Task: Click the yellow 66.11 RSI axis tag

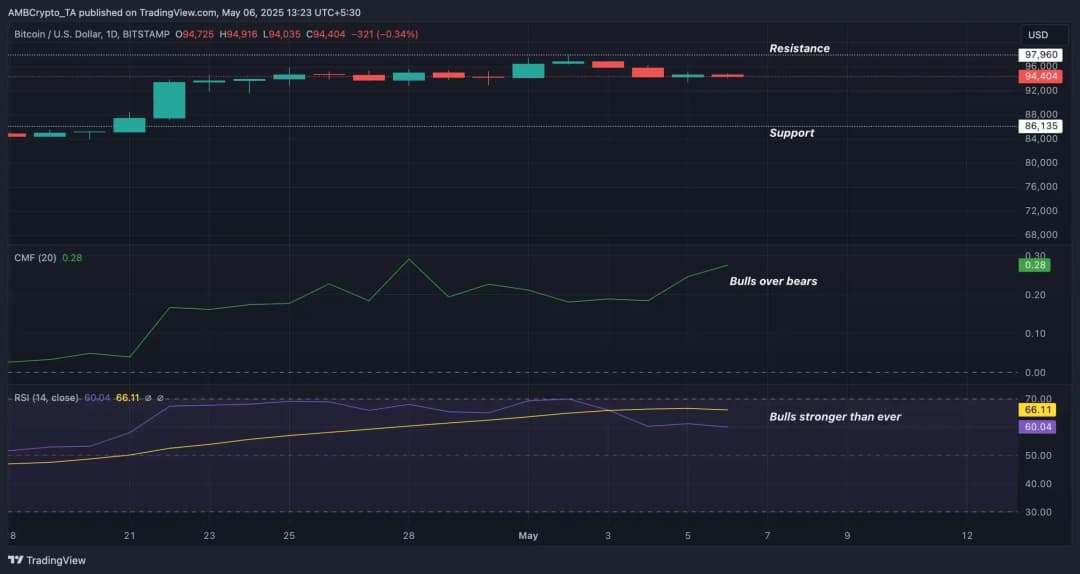Action: [x=1035, y=410]
